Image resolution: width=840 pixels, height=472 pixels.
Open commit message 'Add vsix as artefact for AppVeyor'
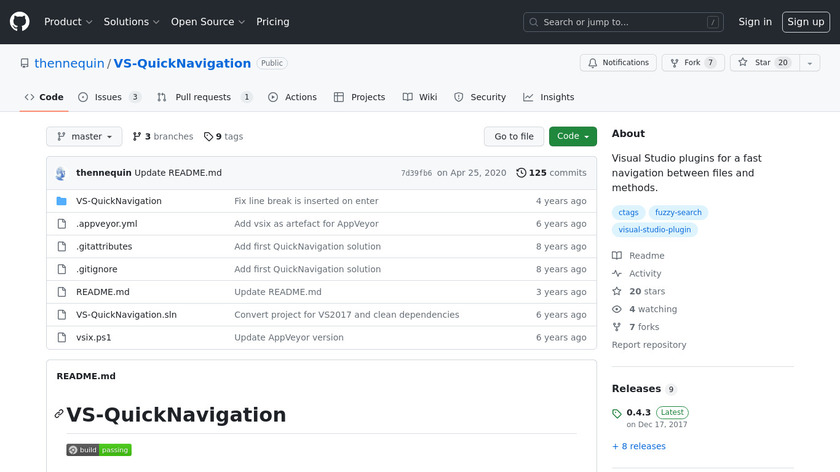[306, 223]
